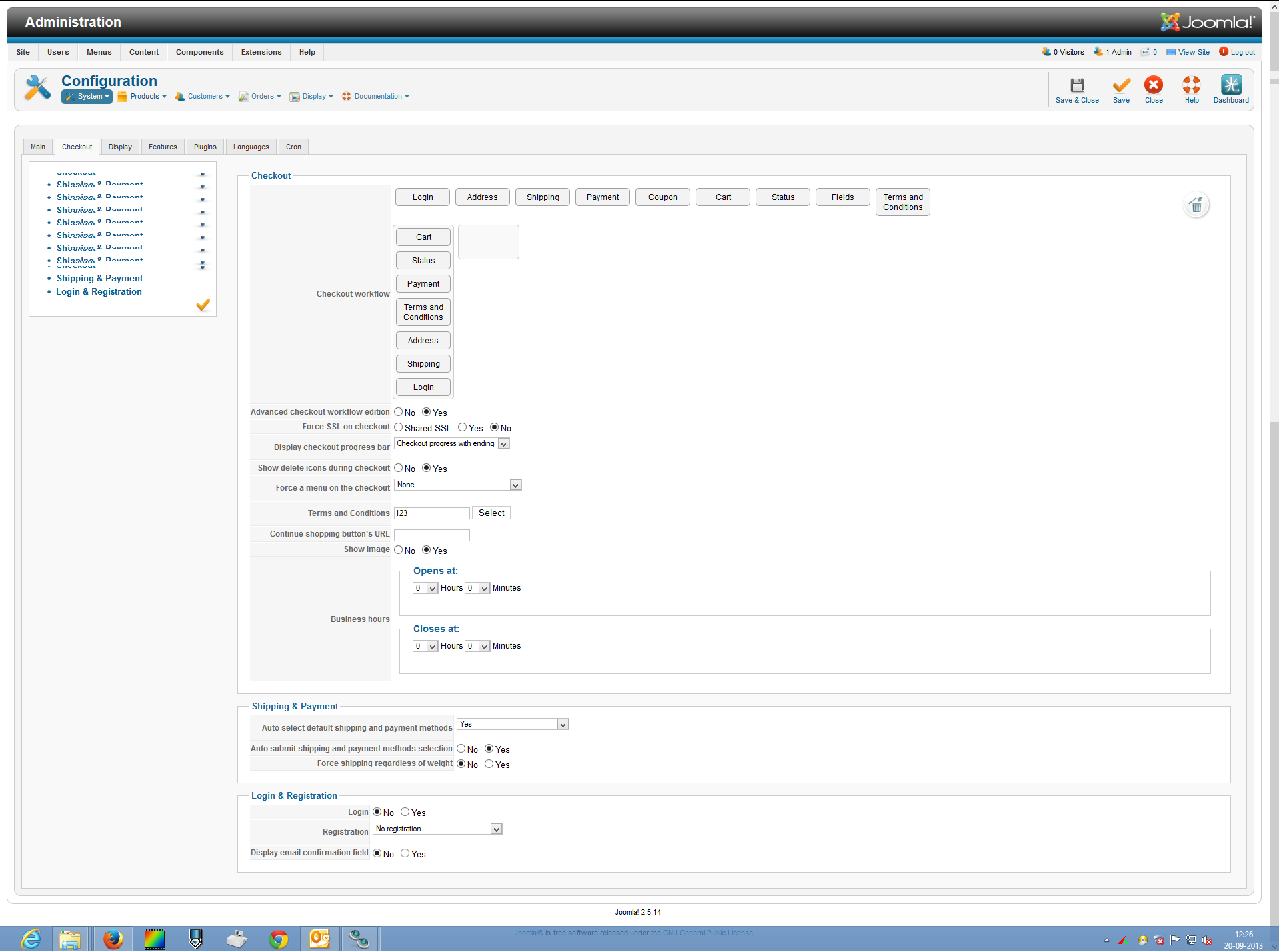The width and height of the screenshot is (1279, 952).
Task: Open the Extensions menu
Action: (x=261, y=52)
